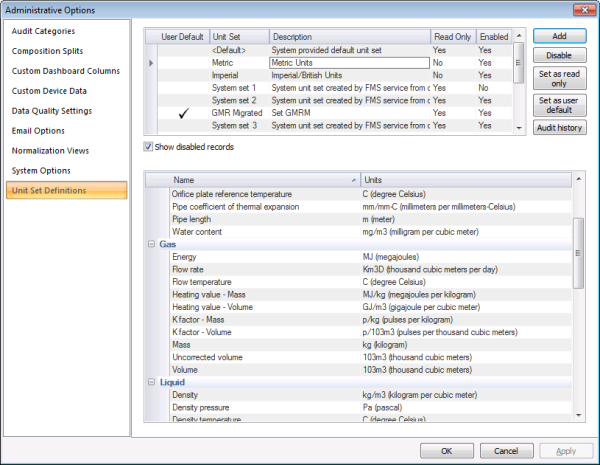Click the Apply button
600x465 pixels.
point(566,451)
